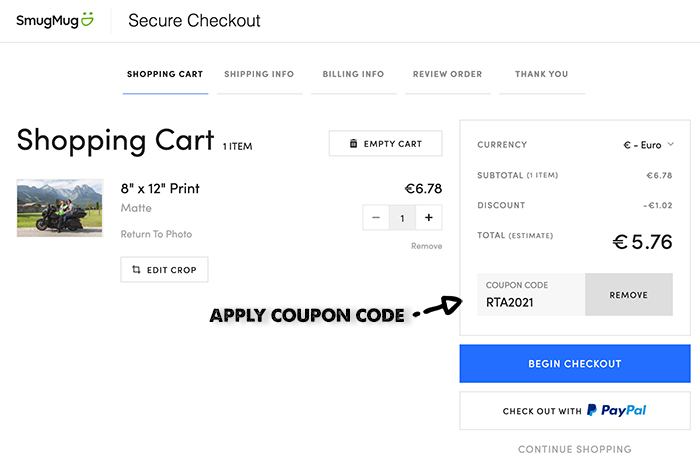
Task: Click the currency dropdown chevron arrow
Action: point(671,144)
